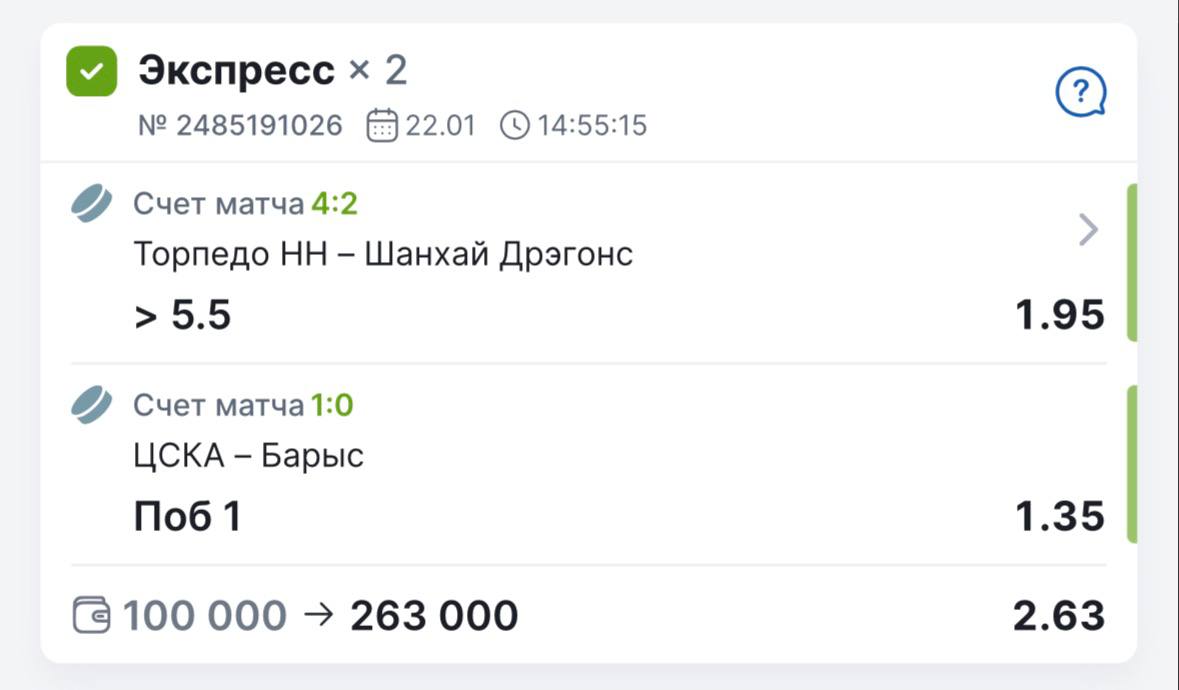Open the ЦСКА – Барыс match

pos(248,456)
